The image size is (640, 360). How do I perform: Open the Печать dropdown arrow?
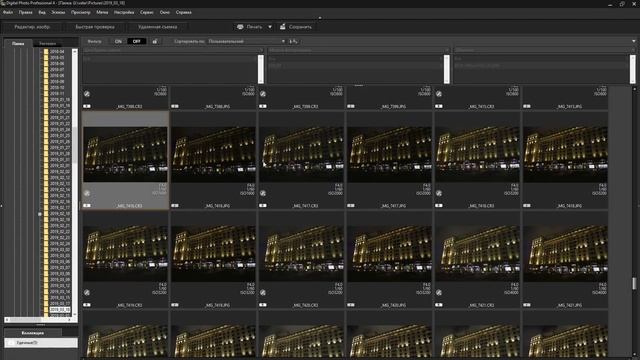pos(270,27)
